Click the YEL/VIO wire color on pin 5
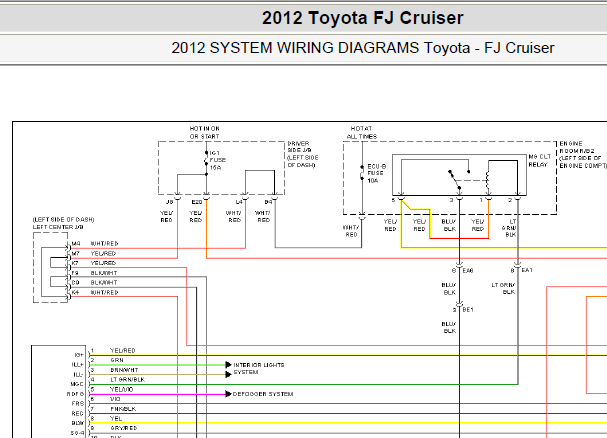Viewport: 607px width, 438px height. coord(121,389)
